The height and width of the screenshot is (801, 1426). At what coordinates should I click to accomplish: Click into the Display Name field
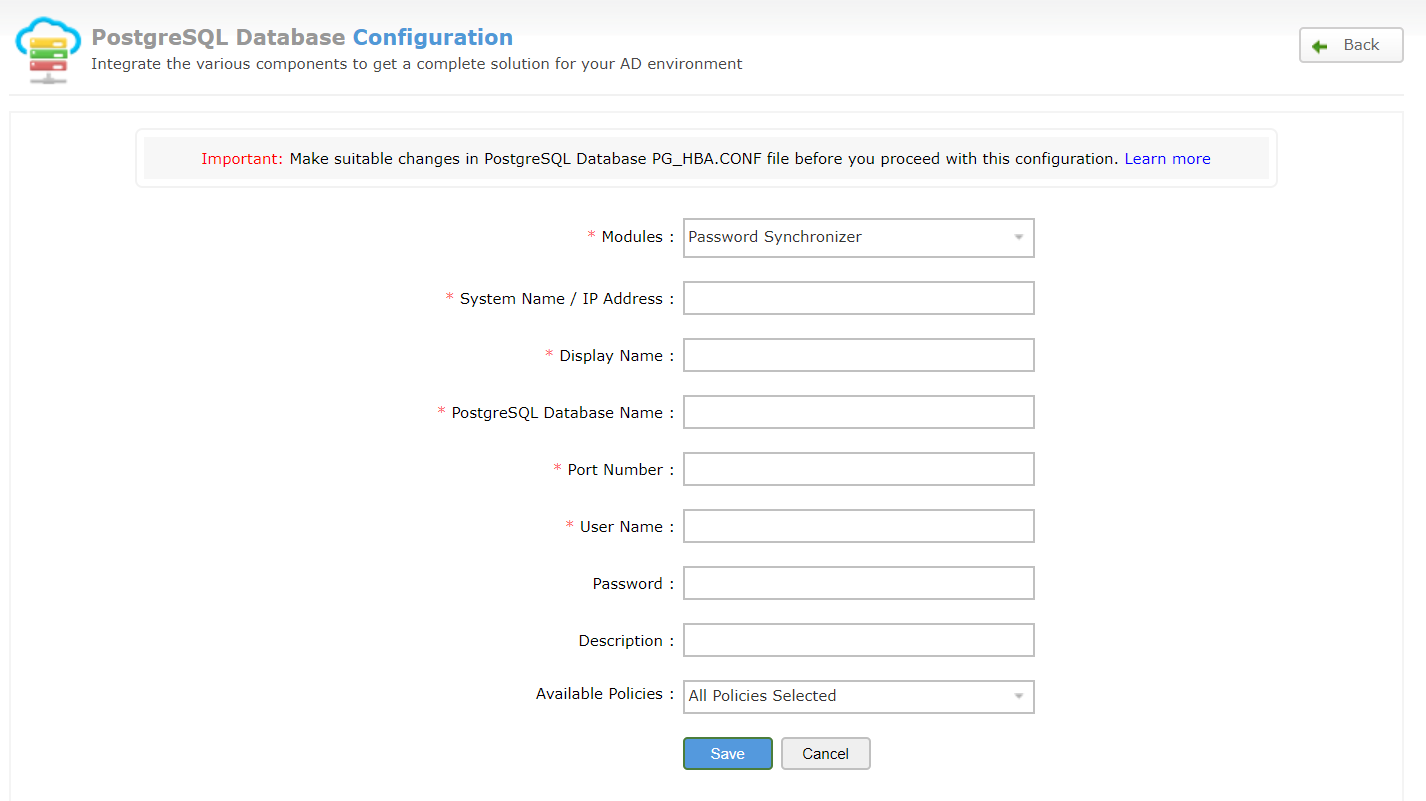pyautogui.click(x=858, y=355)
